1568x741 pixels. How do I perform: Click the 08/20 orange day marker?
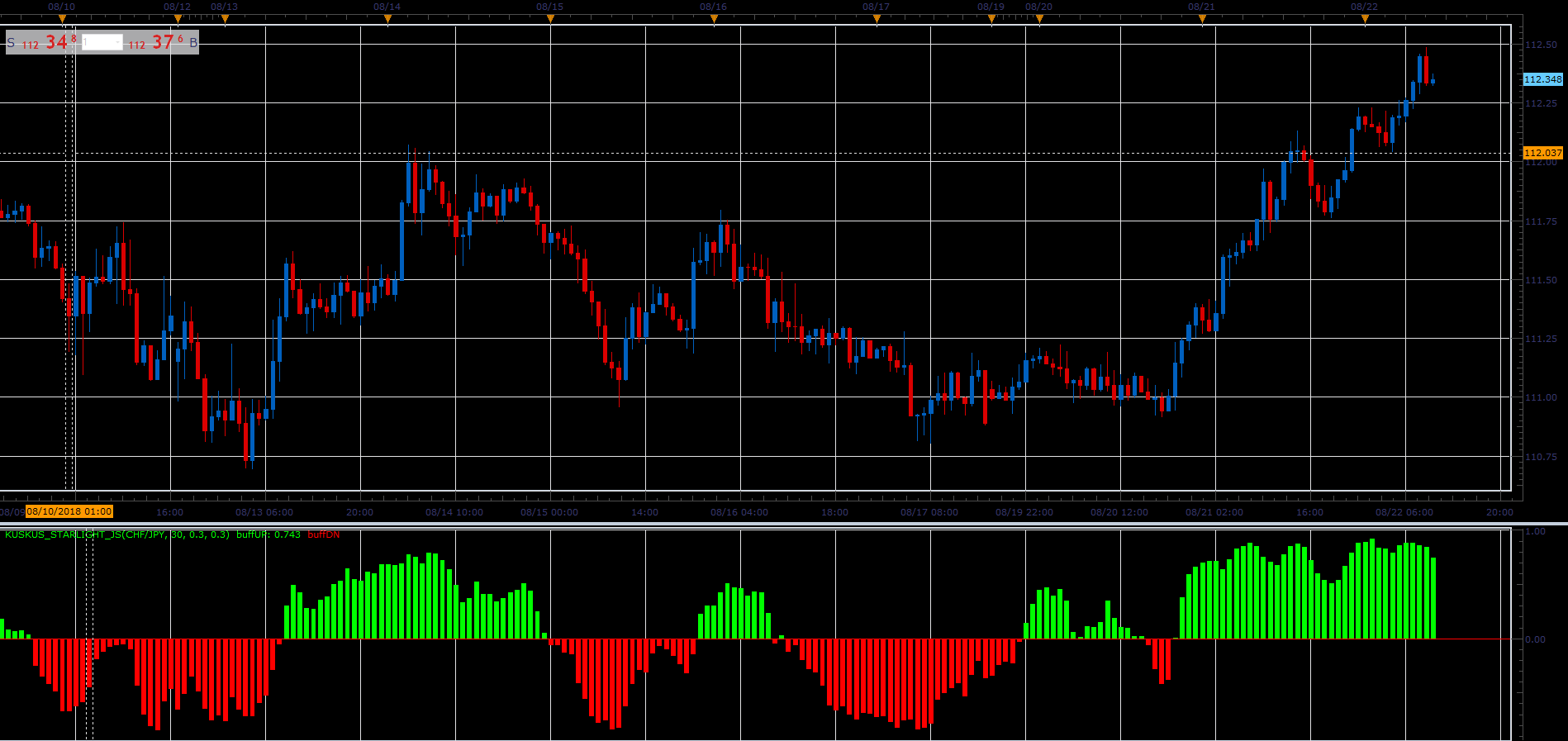point(1039,19)
